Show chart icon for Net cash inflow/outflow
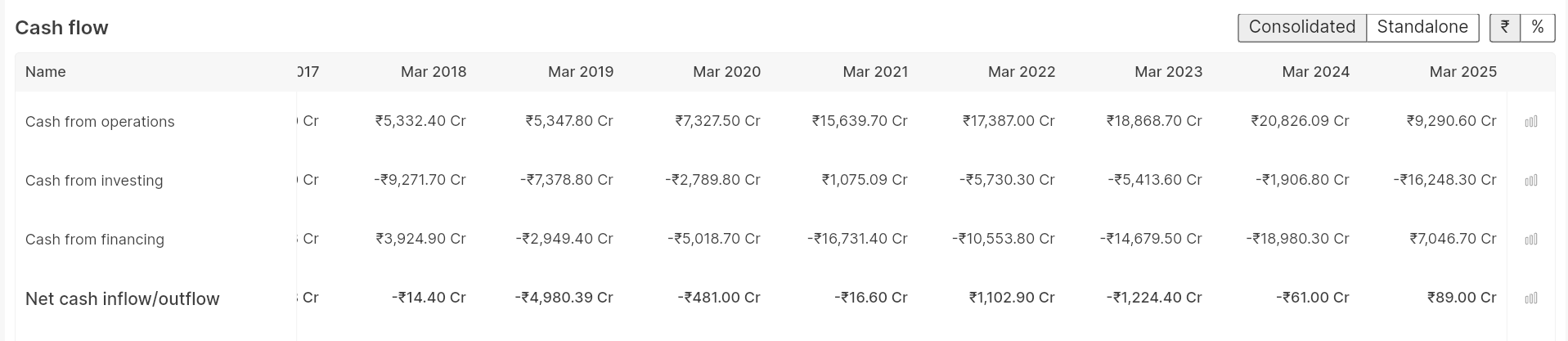 [1530, 298]
